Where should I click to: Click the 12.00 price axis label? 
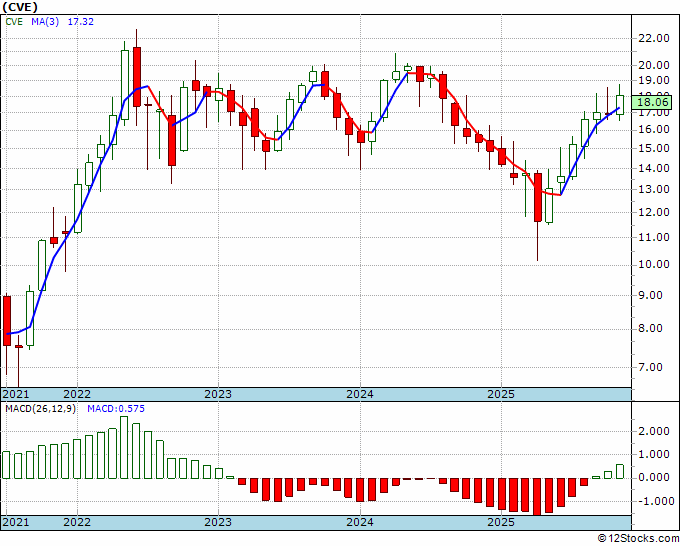click(654, 213)
